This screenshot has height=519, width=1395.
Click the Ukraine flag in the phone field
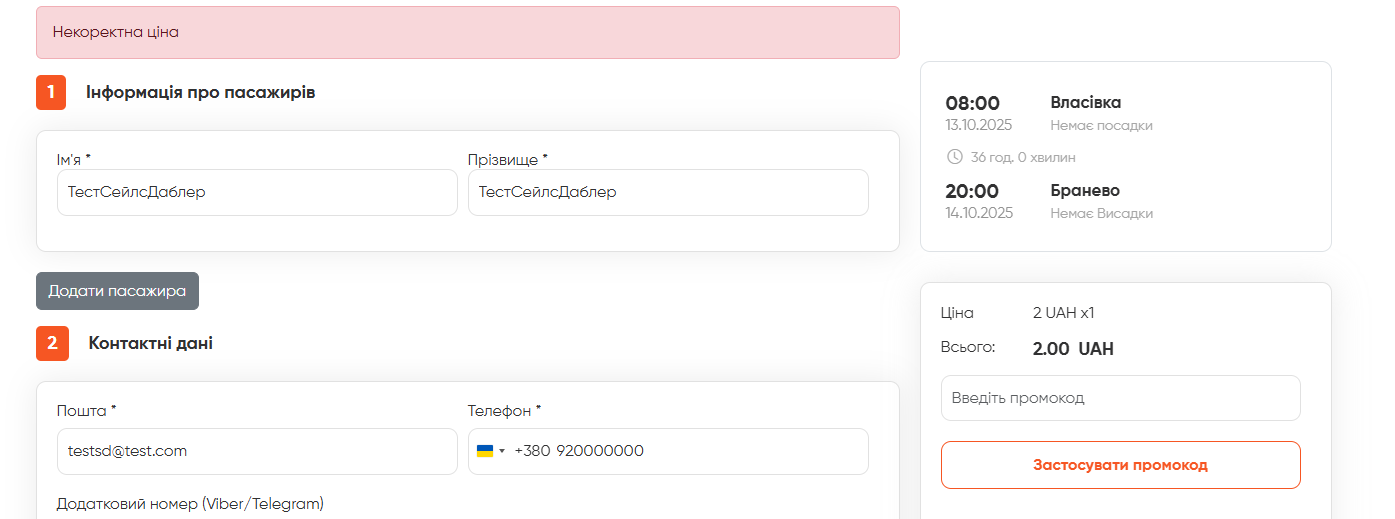[x=485, y=451]
